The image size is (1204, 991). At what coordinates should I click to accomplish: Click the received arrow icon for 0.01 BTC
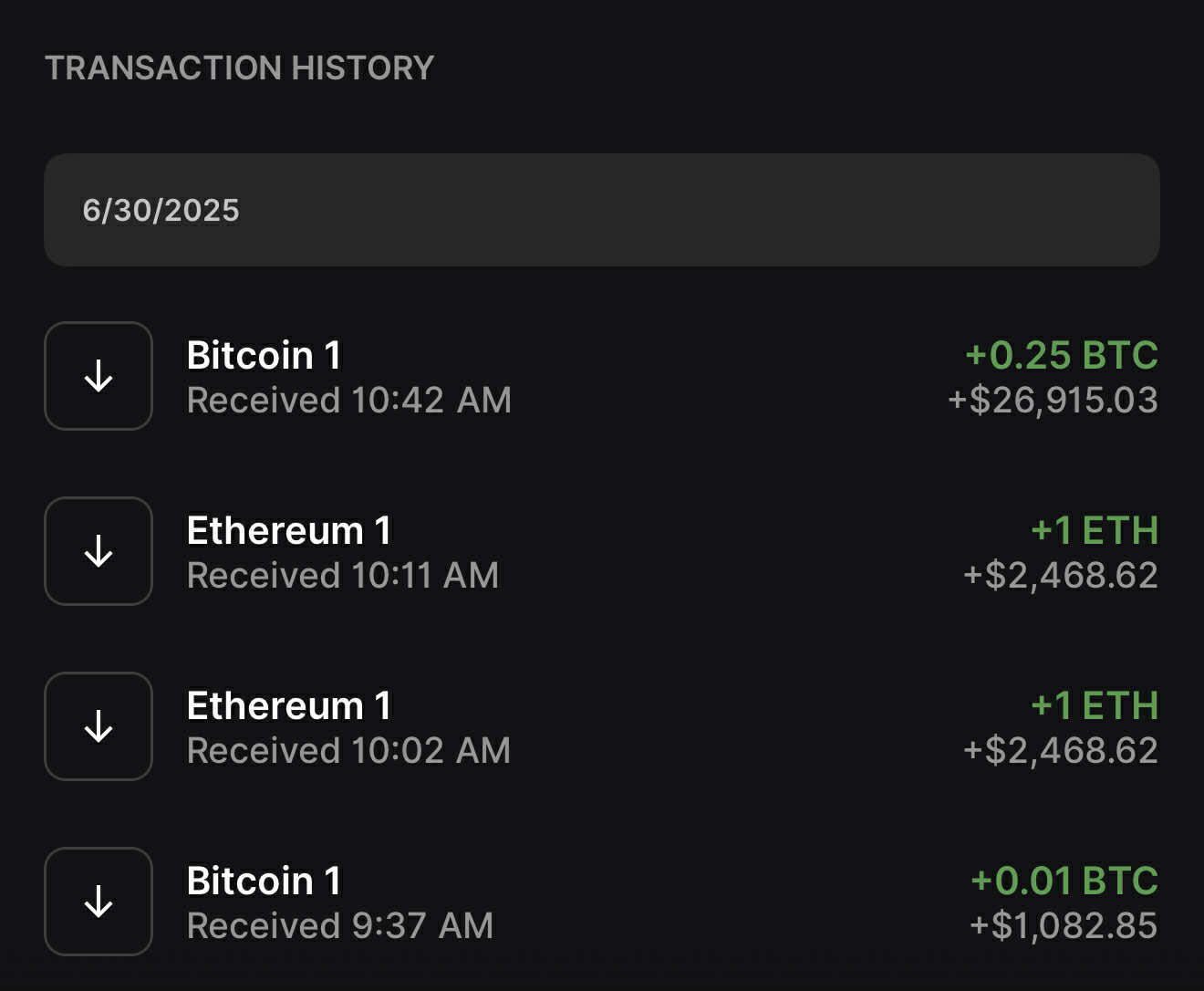pos(99,902)
